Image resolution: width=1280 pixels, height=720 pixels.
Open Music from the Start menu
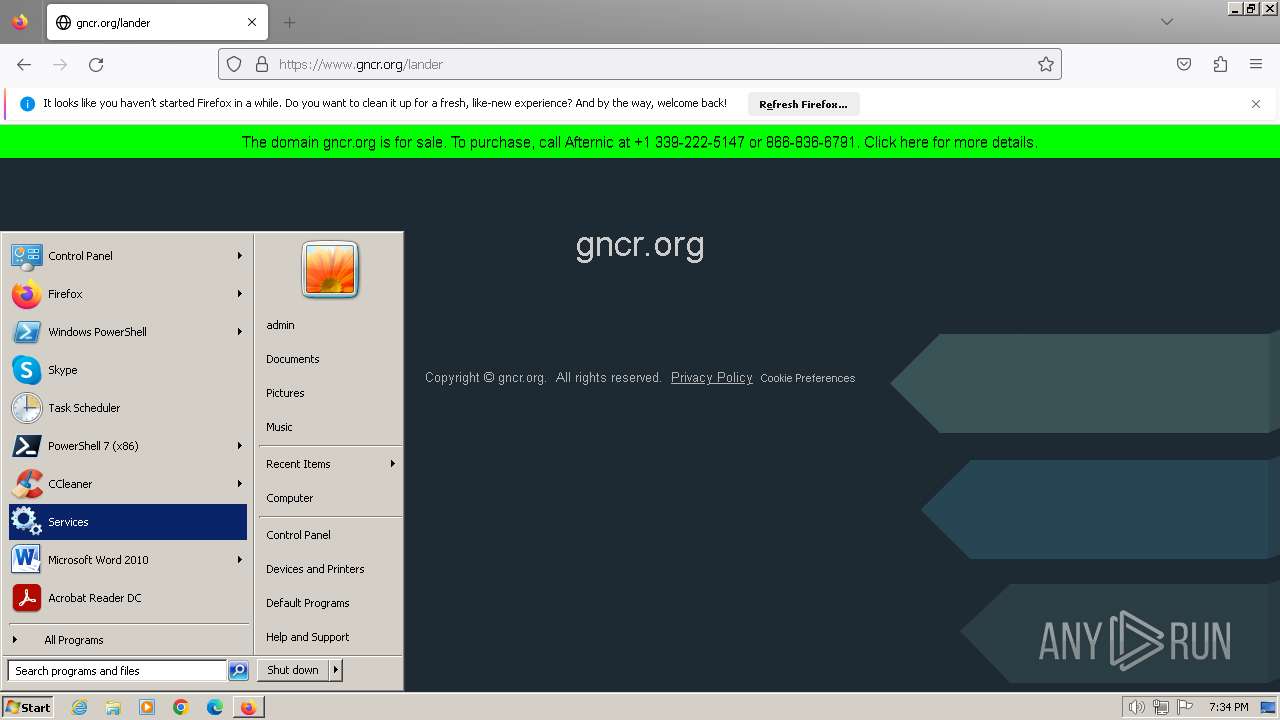click(x=279, y=427)
